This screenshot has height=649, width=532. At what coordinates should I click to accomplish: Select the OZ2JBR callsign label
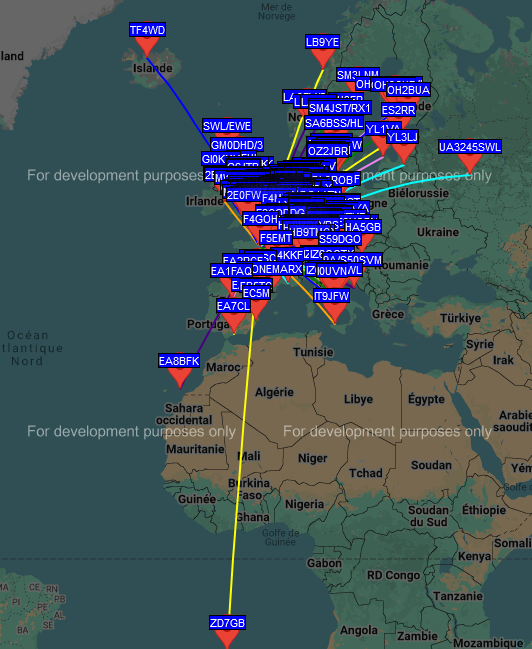click(x=329, y=151)
